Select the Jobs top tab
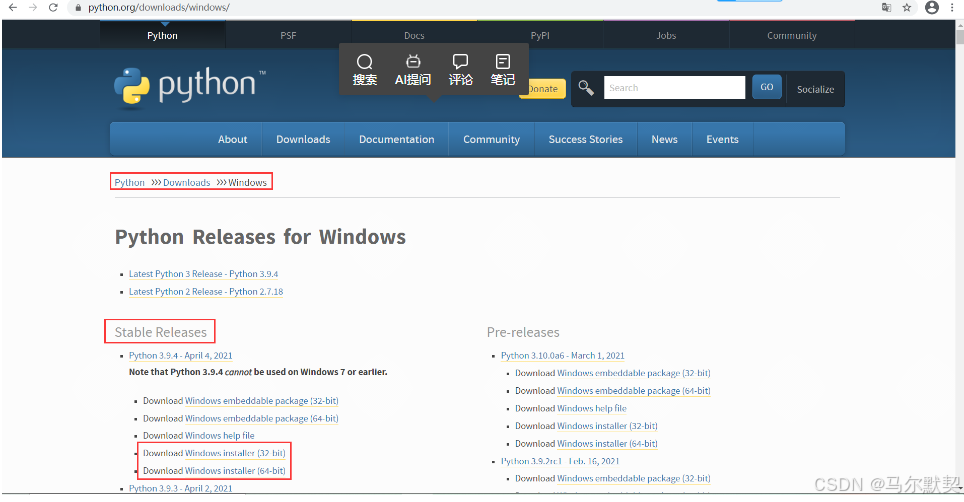Viewport: 964px width, 502px height. (x=666, y=35)
